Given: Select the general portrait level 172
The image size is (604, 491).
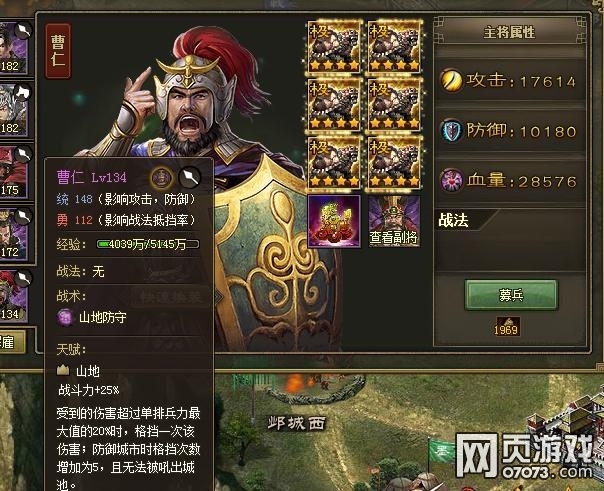Looking at the screenshot, I should coord(14,235).
